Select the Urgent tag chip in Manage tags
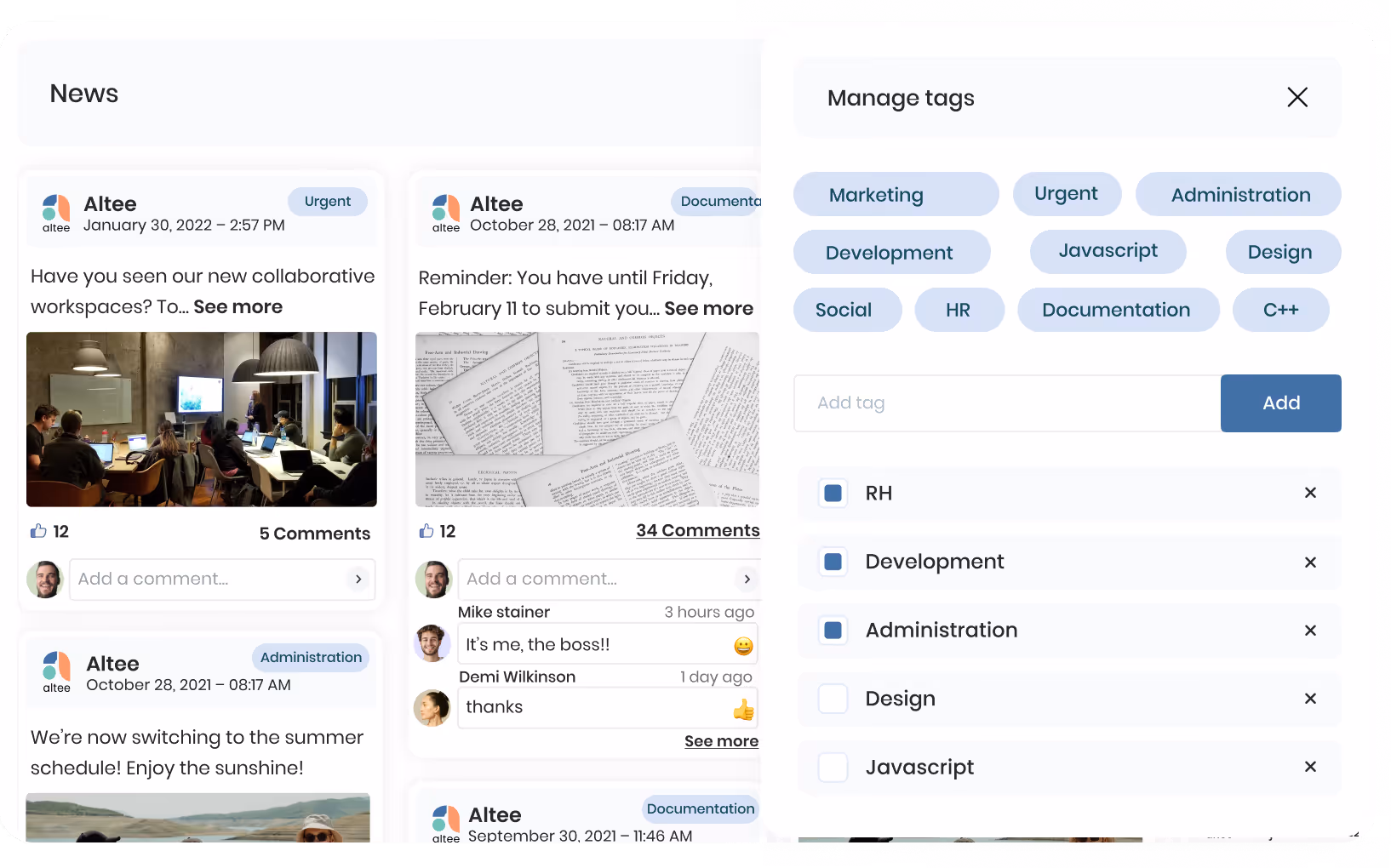This screenshot has width=1391, height=868. click(x=1067, y=194)
